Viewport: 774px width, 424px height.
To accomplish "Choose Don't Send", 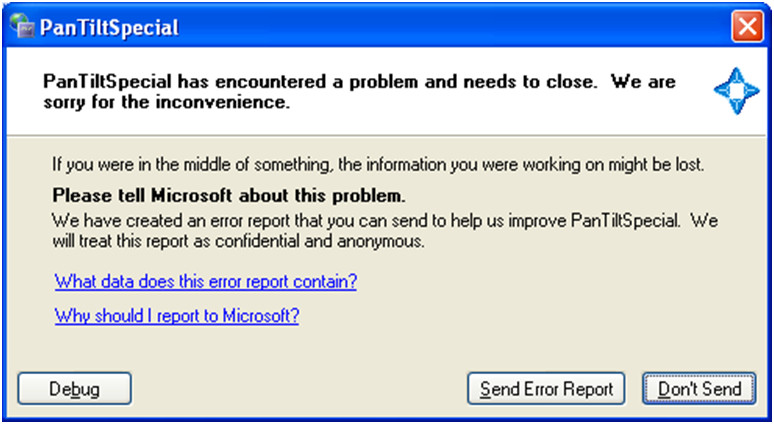I will [x=699, y=388].
